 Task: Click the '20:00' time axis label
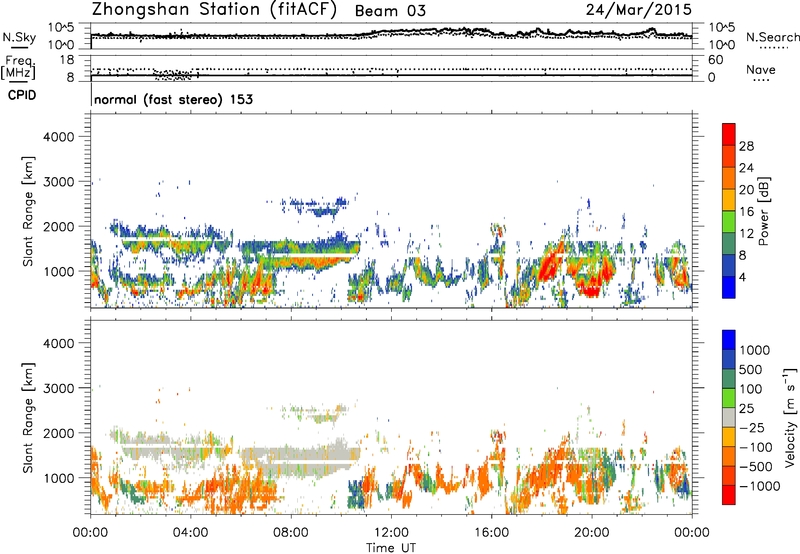592,533
